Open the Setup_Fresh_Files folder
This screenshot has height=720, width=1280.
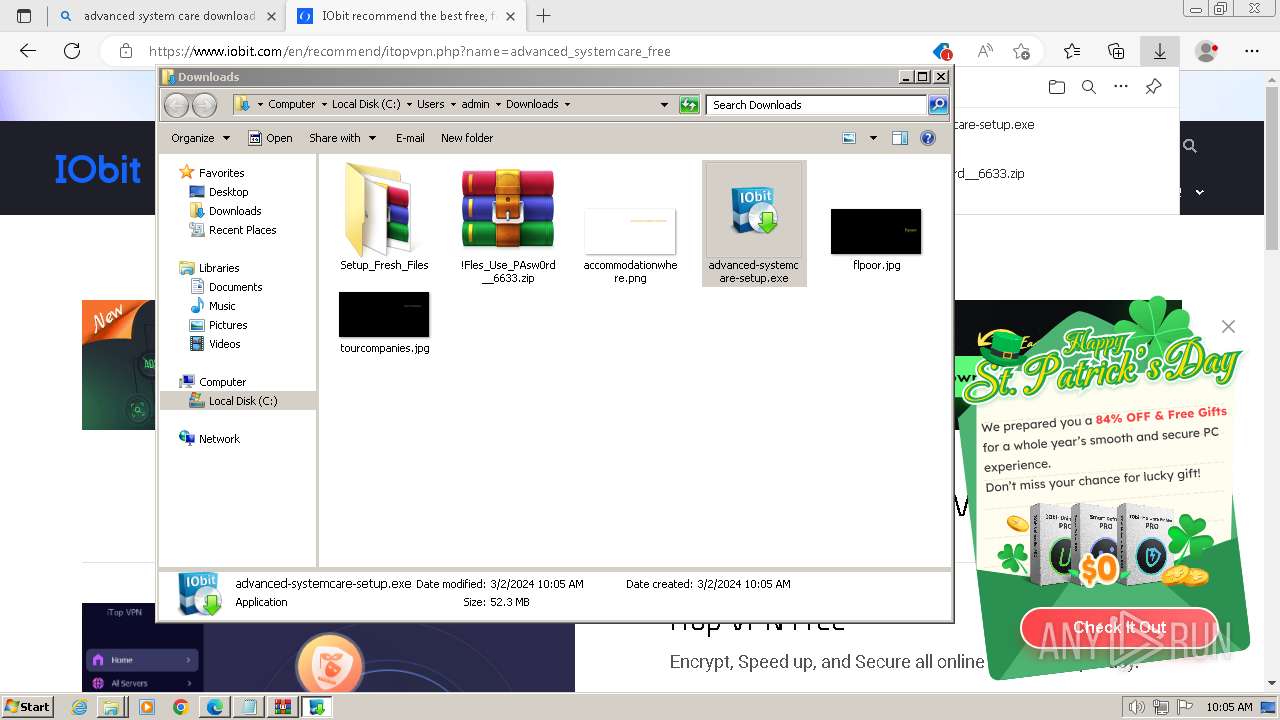[384, 217]
